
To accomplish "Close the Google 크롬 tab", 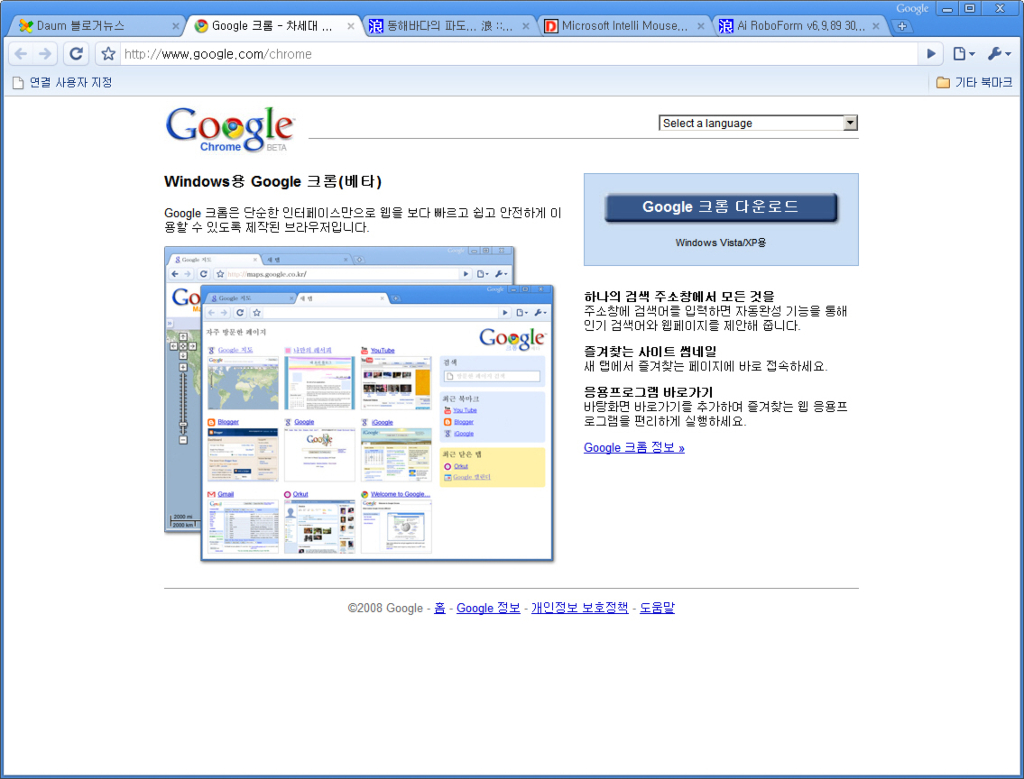I will click(351, 26).
